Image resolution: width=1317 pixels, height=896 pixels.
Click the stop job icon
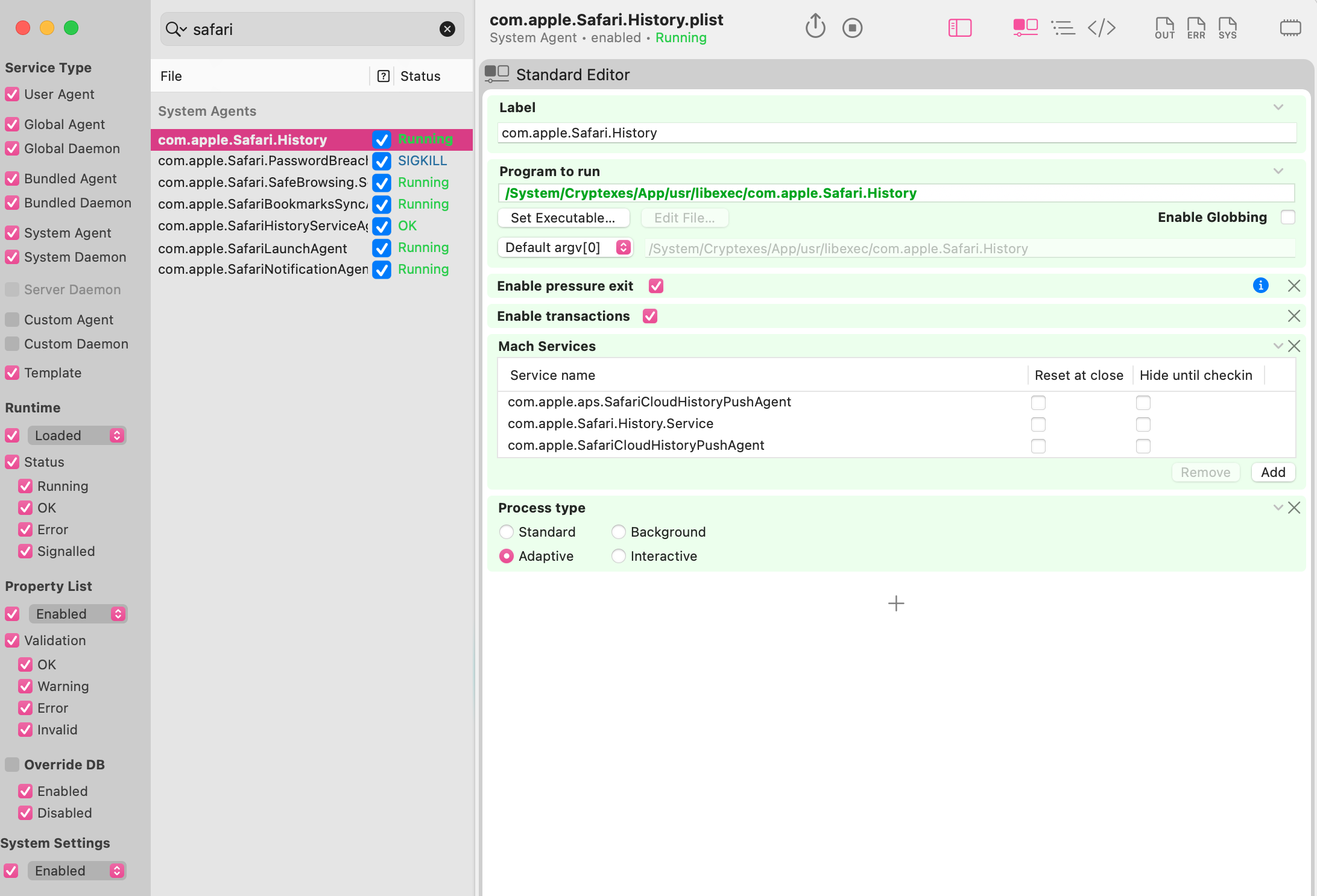click(x=852, y=28)
